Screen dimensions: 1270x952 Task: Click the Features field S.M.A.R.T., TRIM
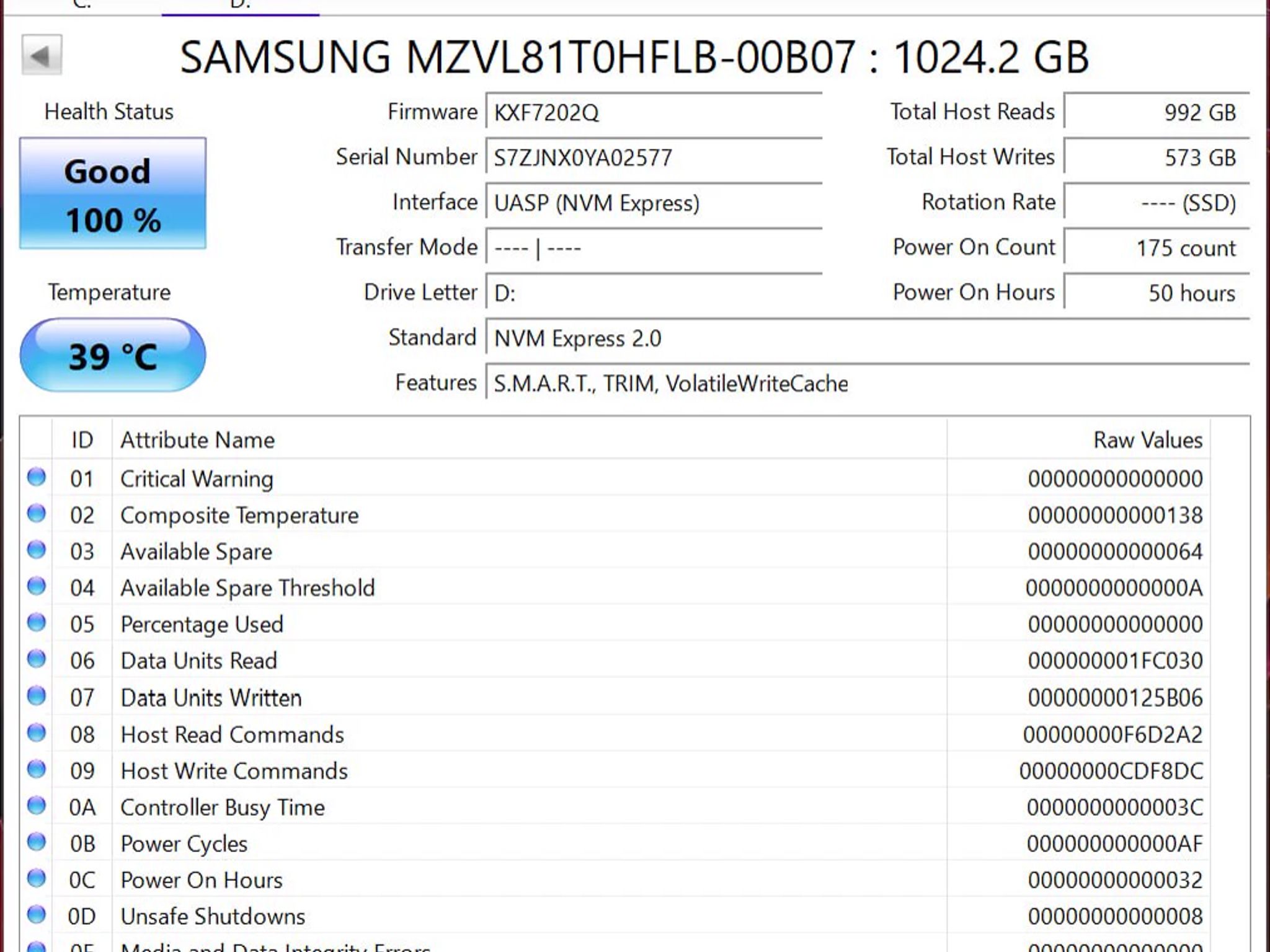(x=868, y=383)
